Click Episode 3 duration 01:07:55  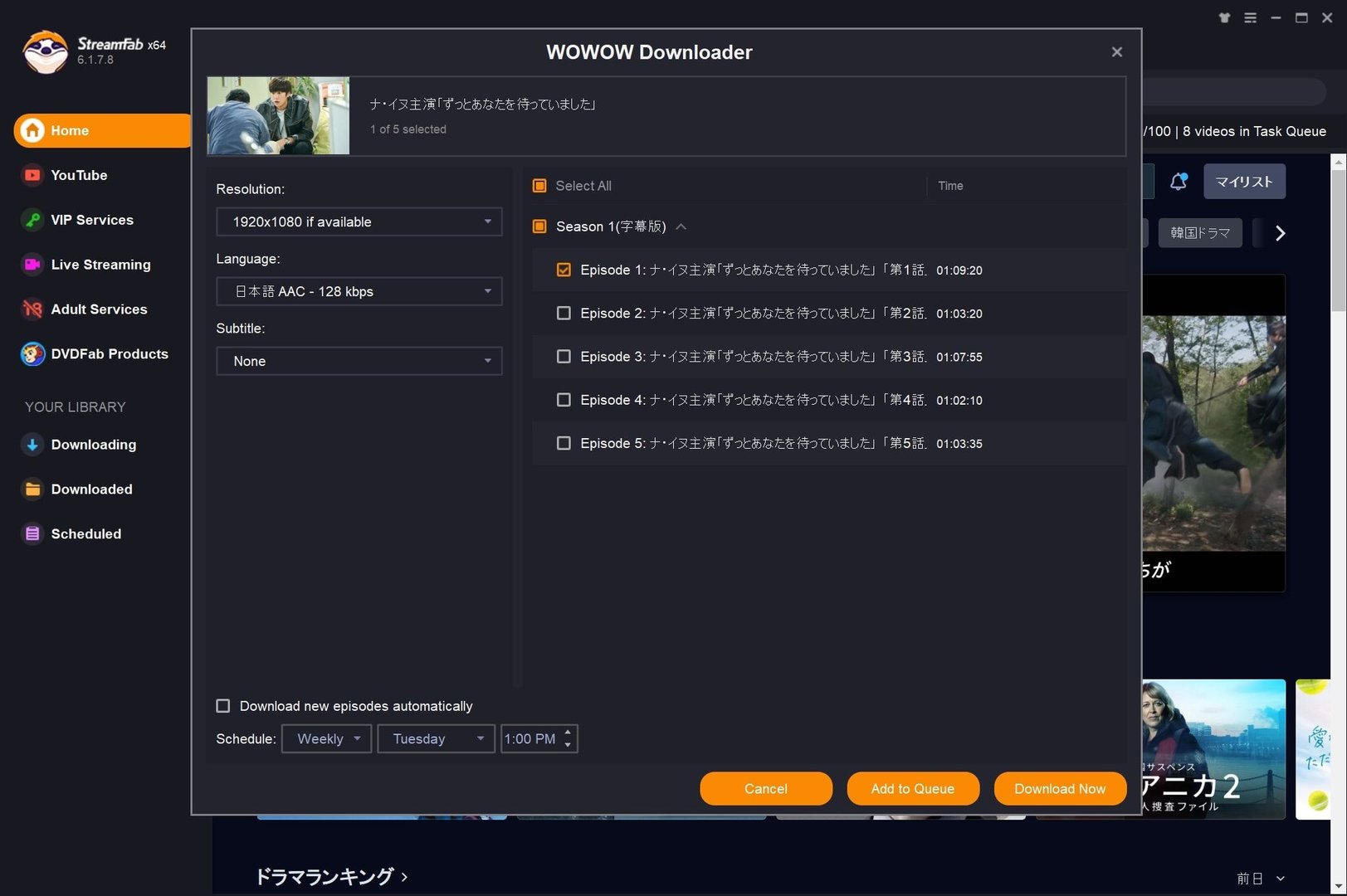tap(959, 357)
